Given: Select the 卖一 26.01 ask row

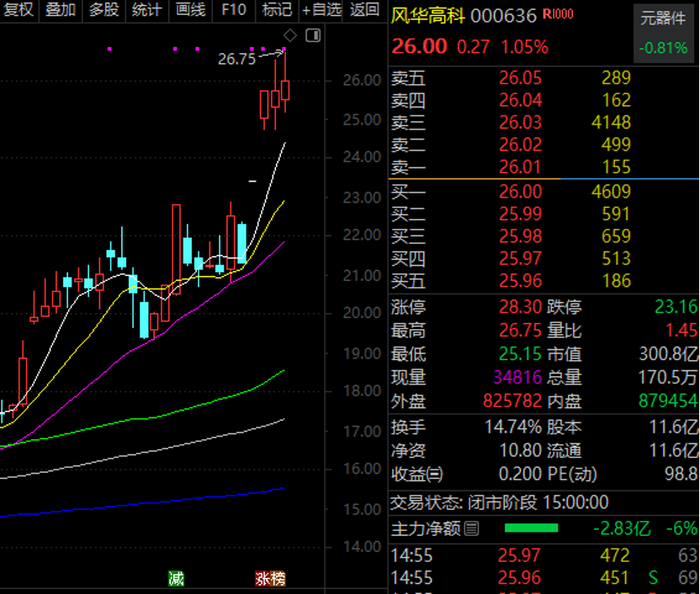Looking at the screenshot, I should pos(544,167).
